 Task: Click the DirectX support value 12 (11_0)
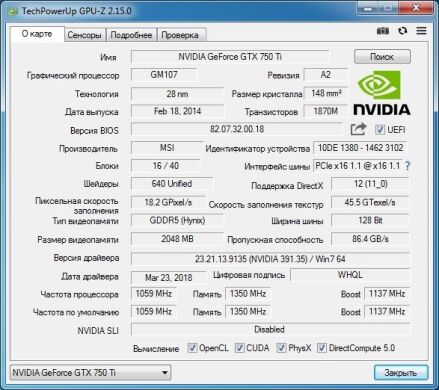pos(370,184)
